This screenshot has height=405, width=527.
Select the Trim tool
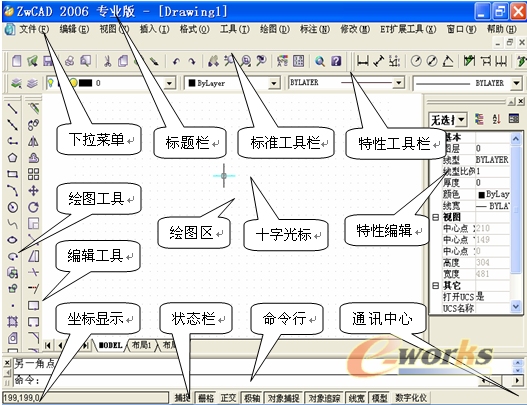click(33, 273)
